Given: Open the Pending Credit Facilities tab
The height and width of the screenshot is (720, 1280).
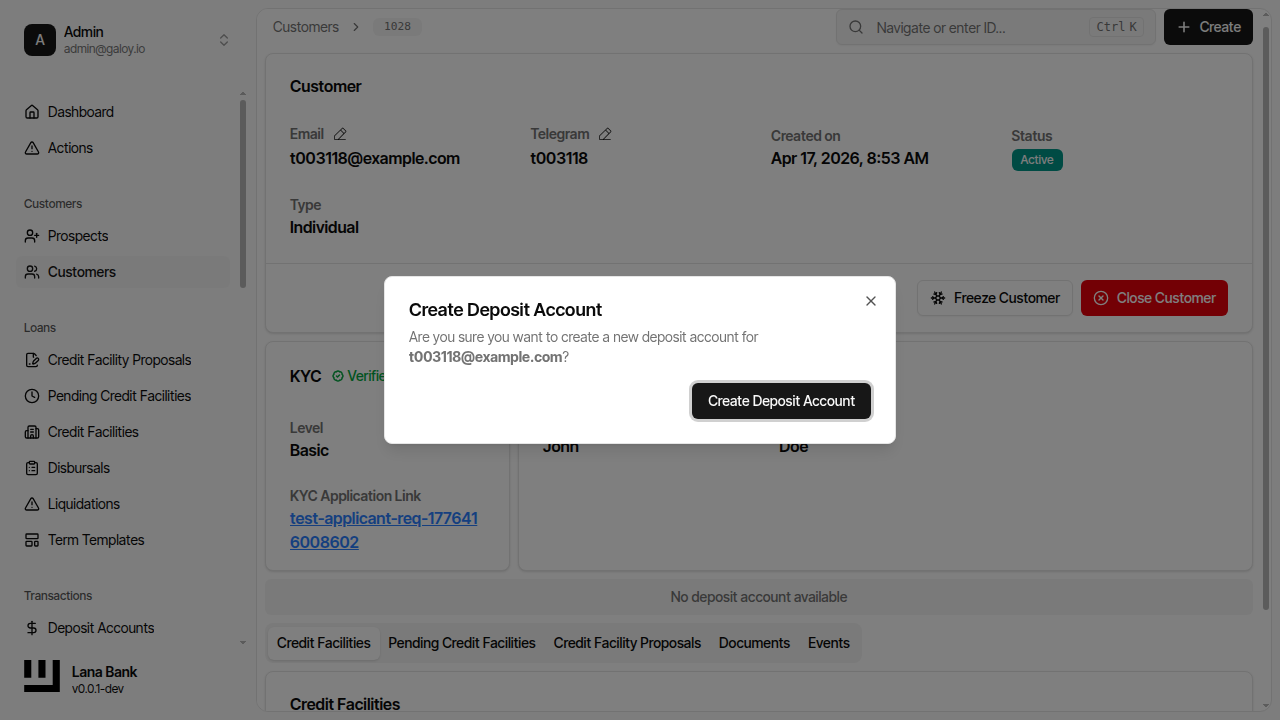Looking at the screenshot, I should [461, 642].
